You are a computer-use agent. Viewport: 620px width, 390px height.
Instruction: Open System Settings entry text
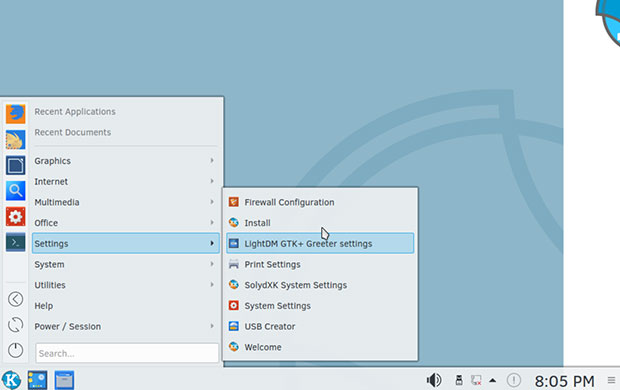click(x=277, y=306)
